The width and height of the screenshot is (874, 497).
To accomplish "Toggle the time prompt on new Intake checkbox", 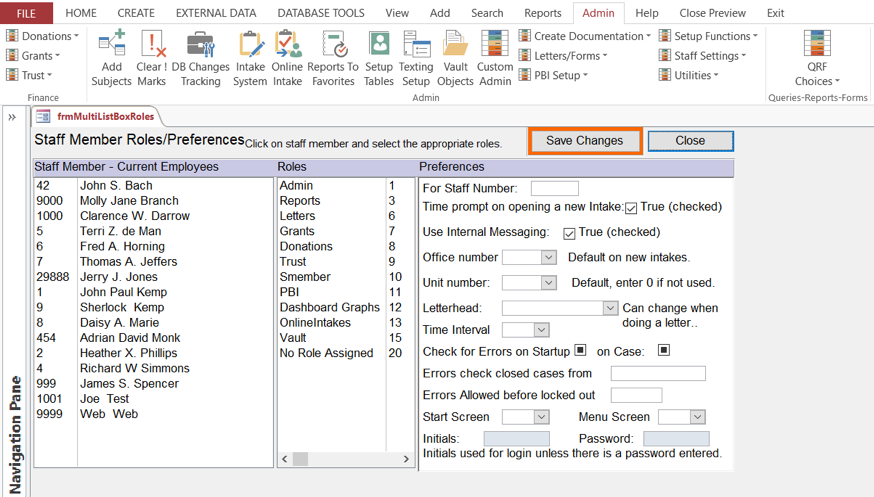I will pos(631,208).
